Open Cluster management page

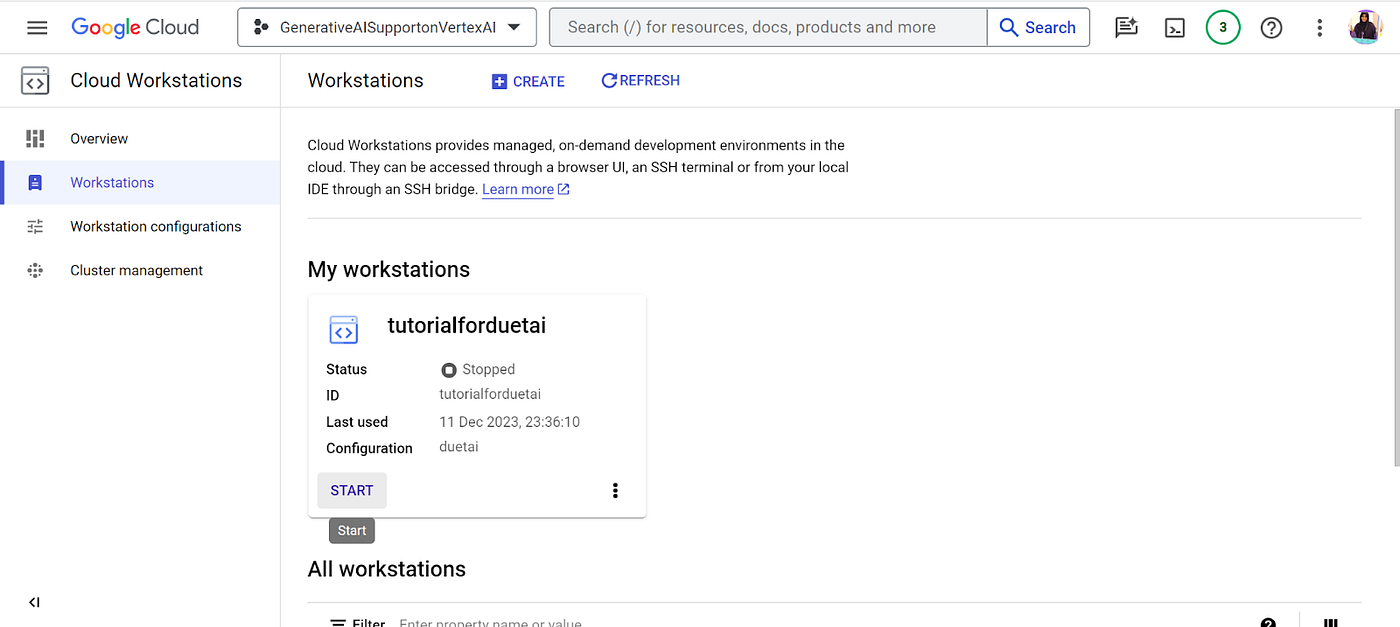140,271
